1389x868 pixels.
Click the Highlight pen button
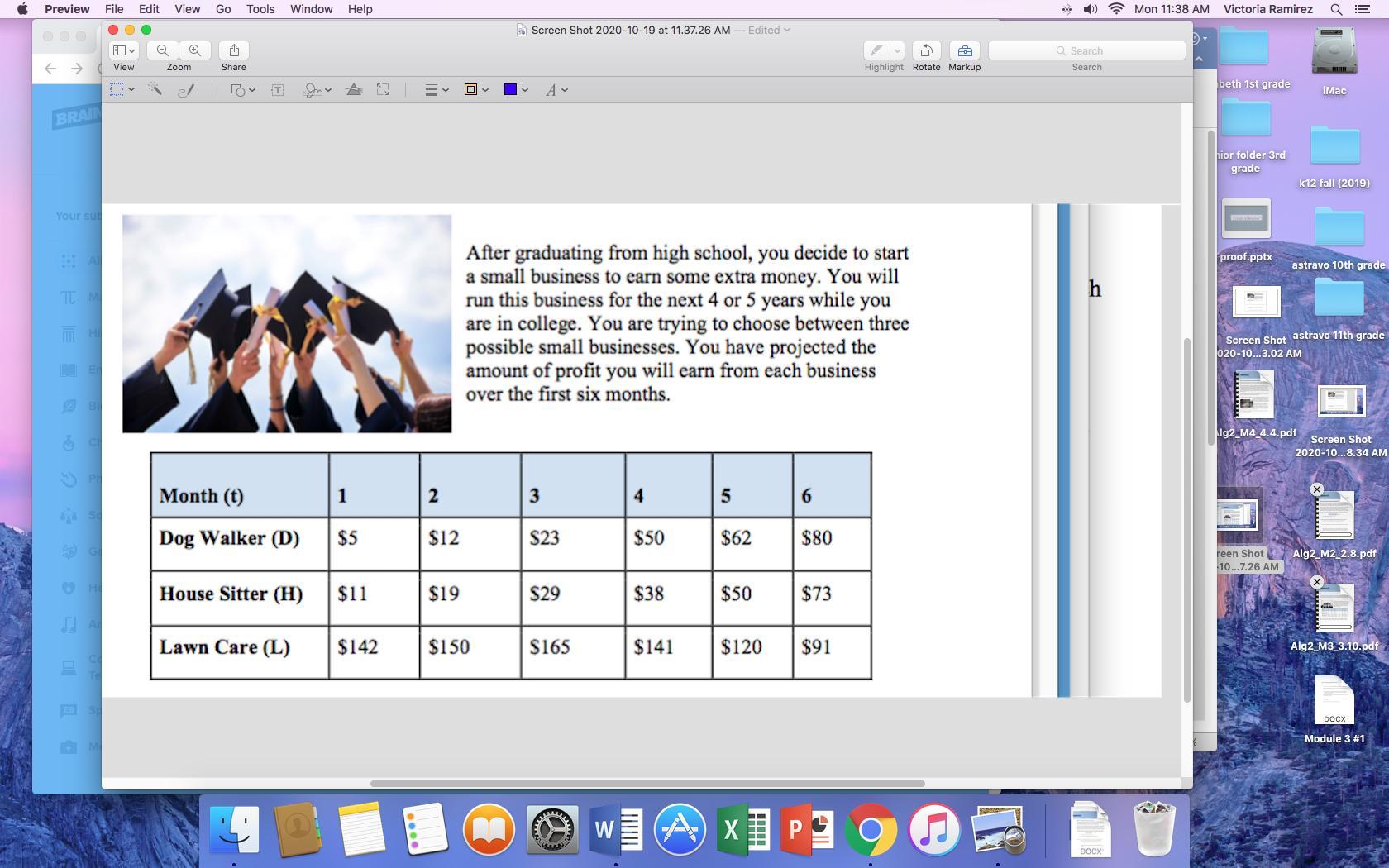tap(876, 50)
